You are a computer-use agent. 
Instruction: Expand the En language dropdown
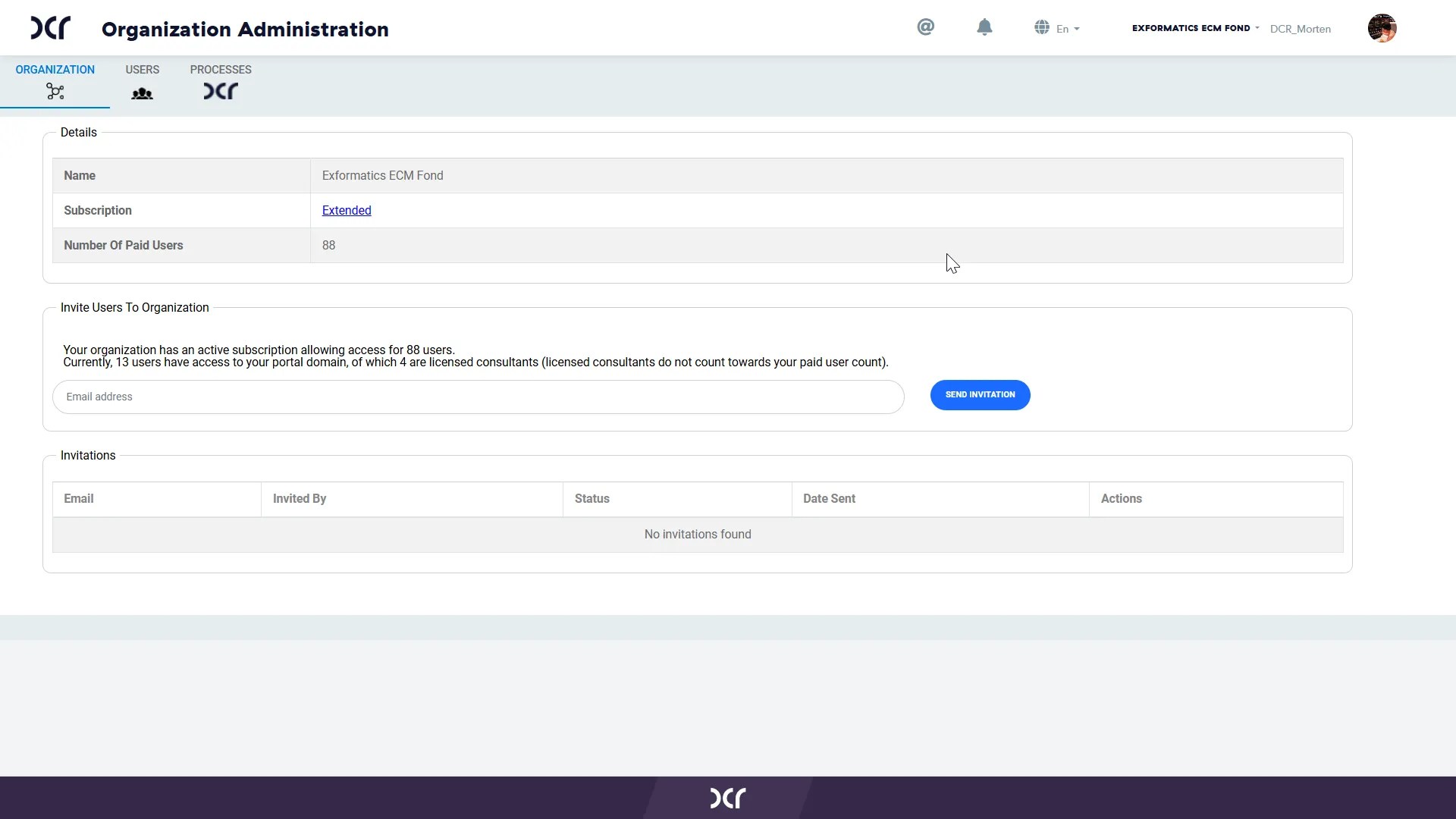[x=1067, y=29]
